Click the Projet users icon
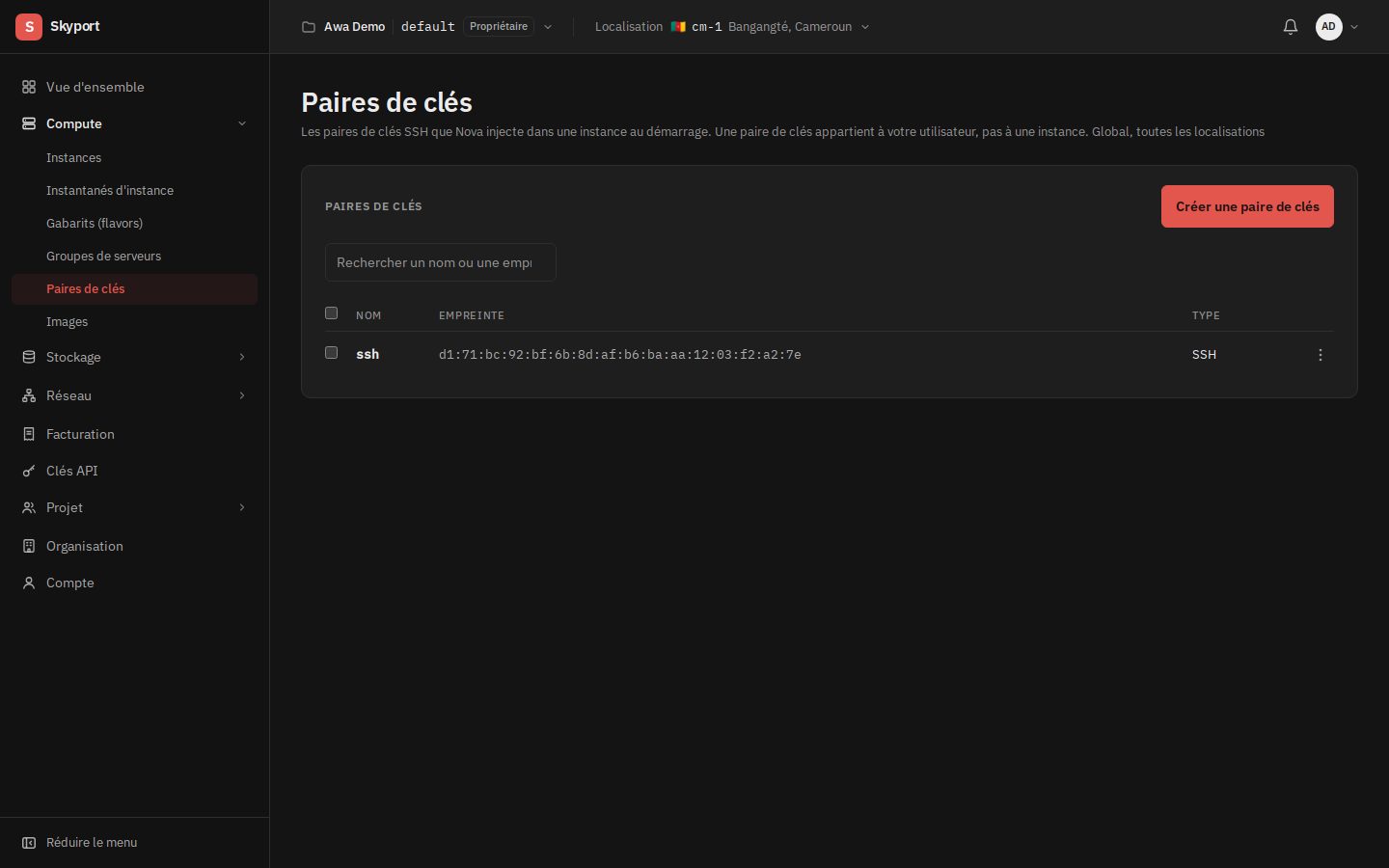 tap(29, 507)
